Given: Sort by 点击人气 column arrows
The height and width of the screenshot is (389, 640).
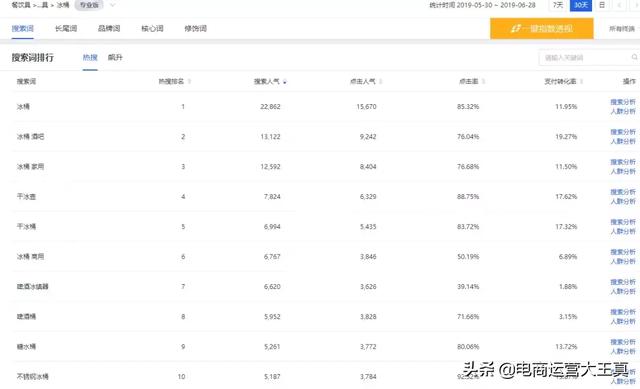Looking at the screenshot, I should [x=380, y=82].
